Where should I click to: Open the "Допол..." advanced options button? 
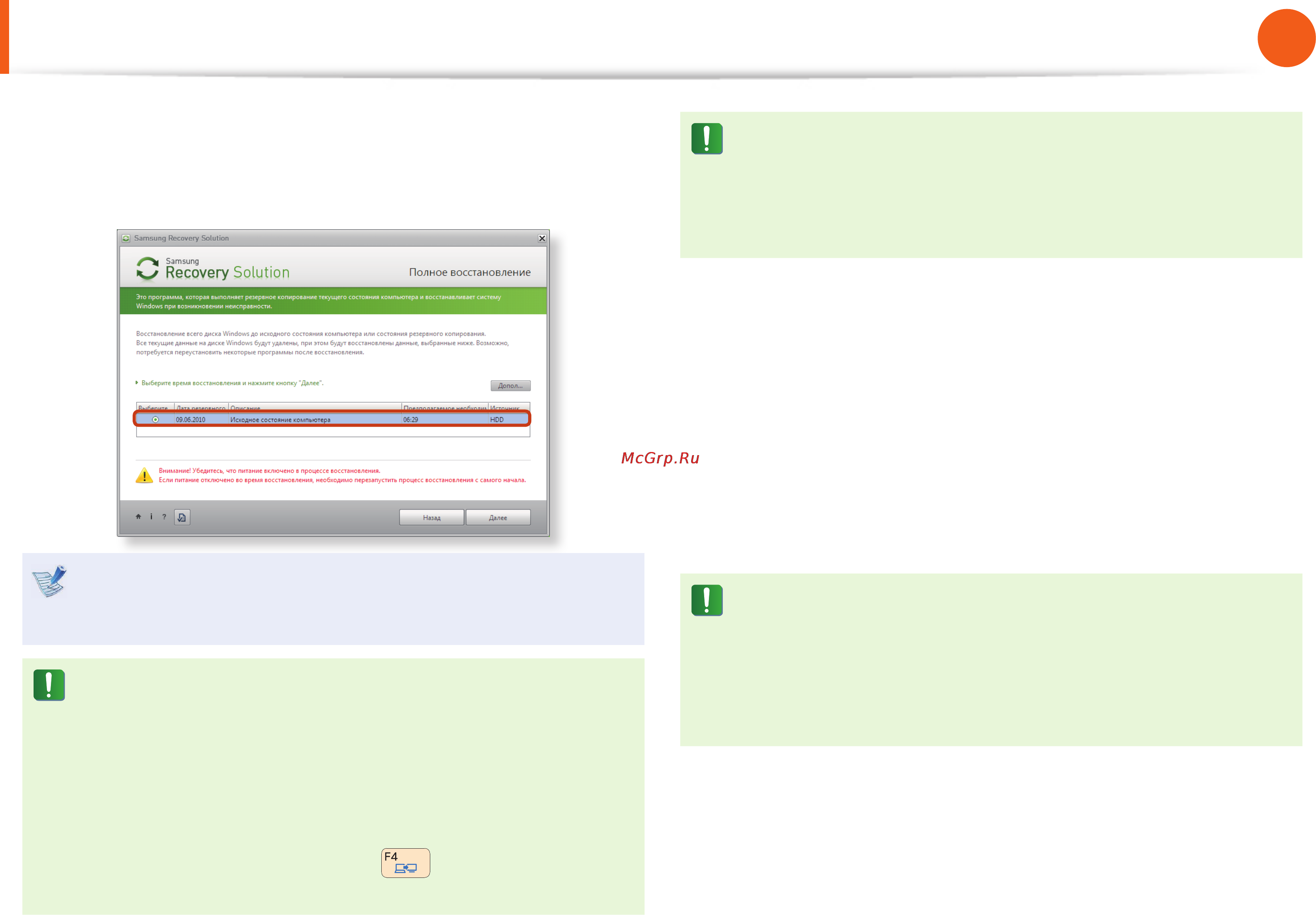(x=510, y=385)
